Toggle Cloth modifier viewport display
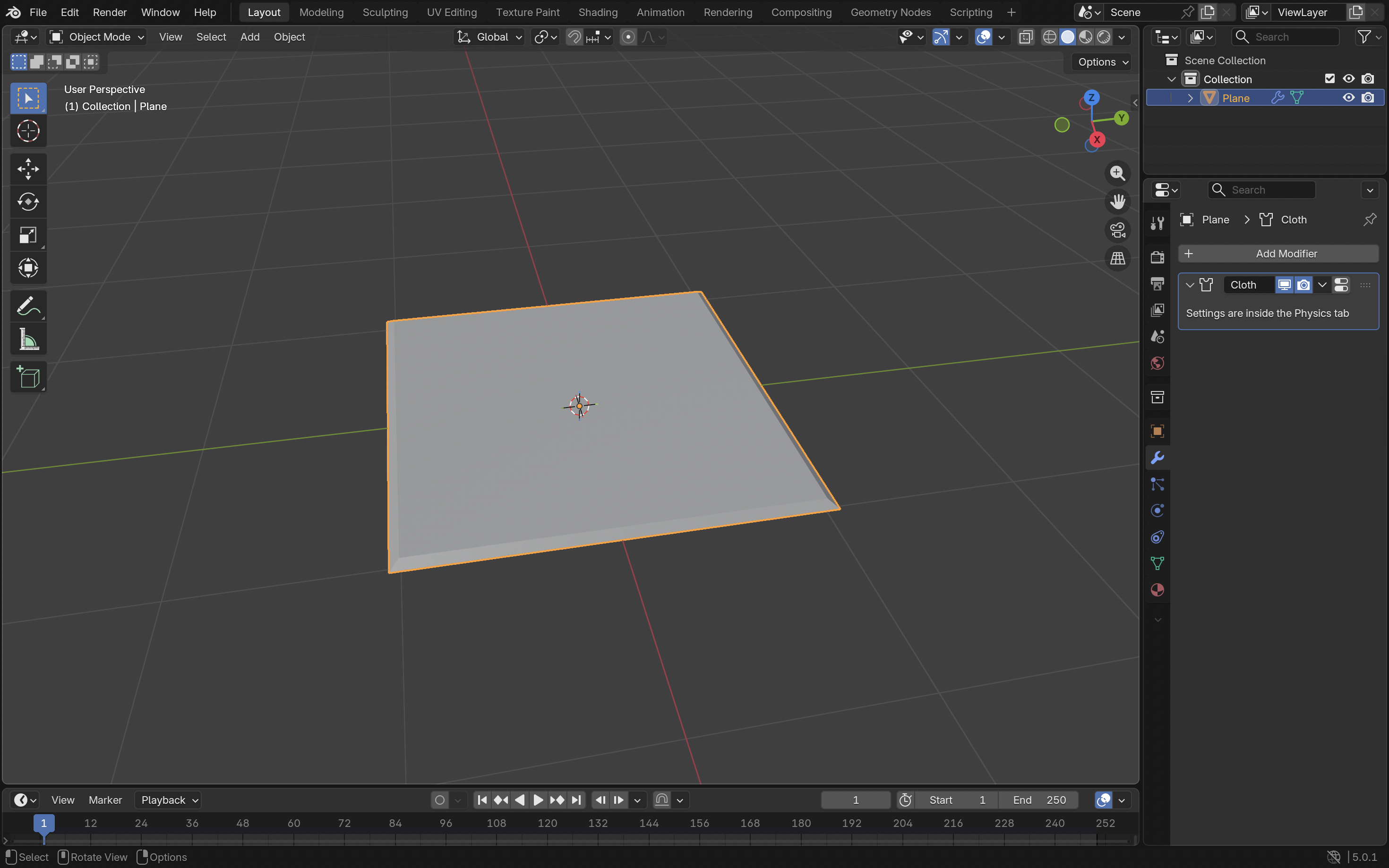Viewport: 1389px width, 868px height. pos(1284,285)
